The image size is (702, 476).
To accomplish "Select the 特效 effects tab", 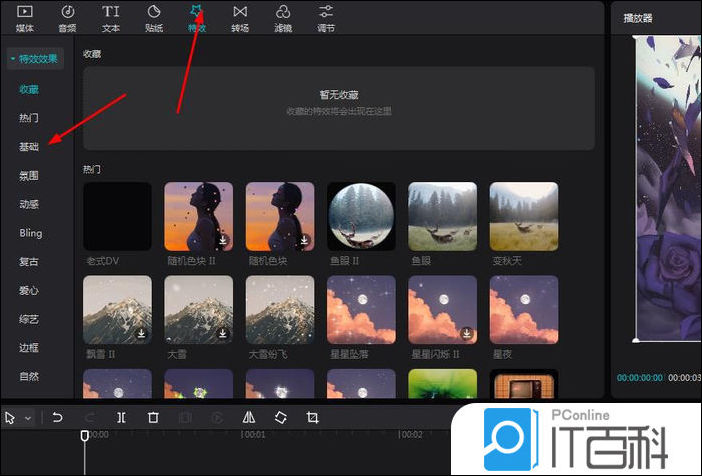I will coord(197,18).
